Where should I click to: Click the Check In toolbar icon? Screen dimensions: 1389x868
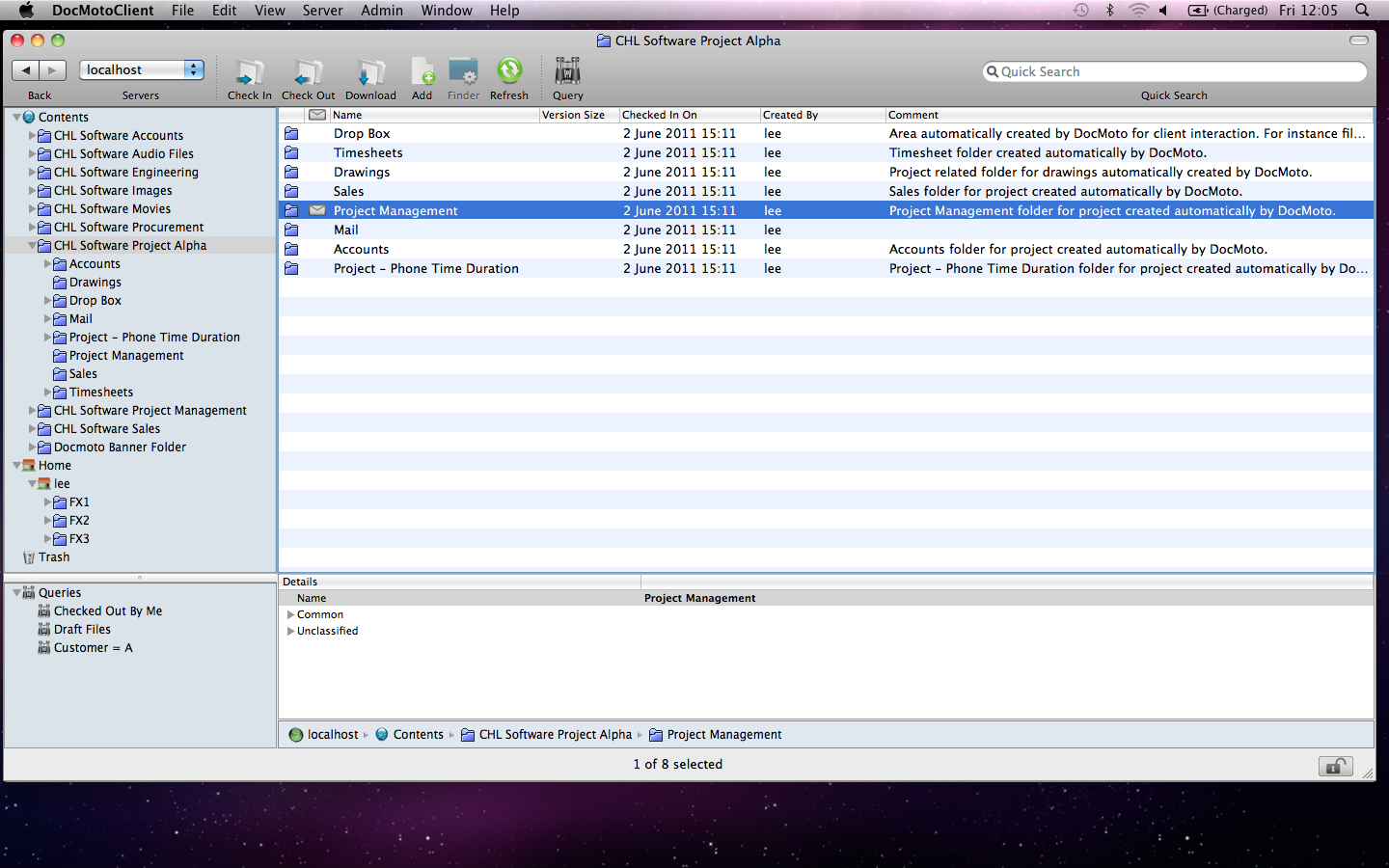[x=250, y=72]
